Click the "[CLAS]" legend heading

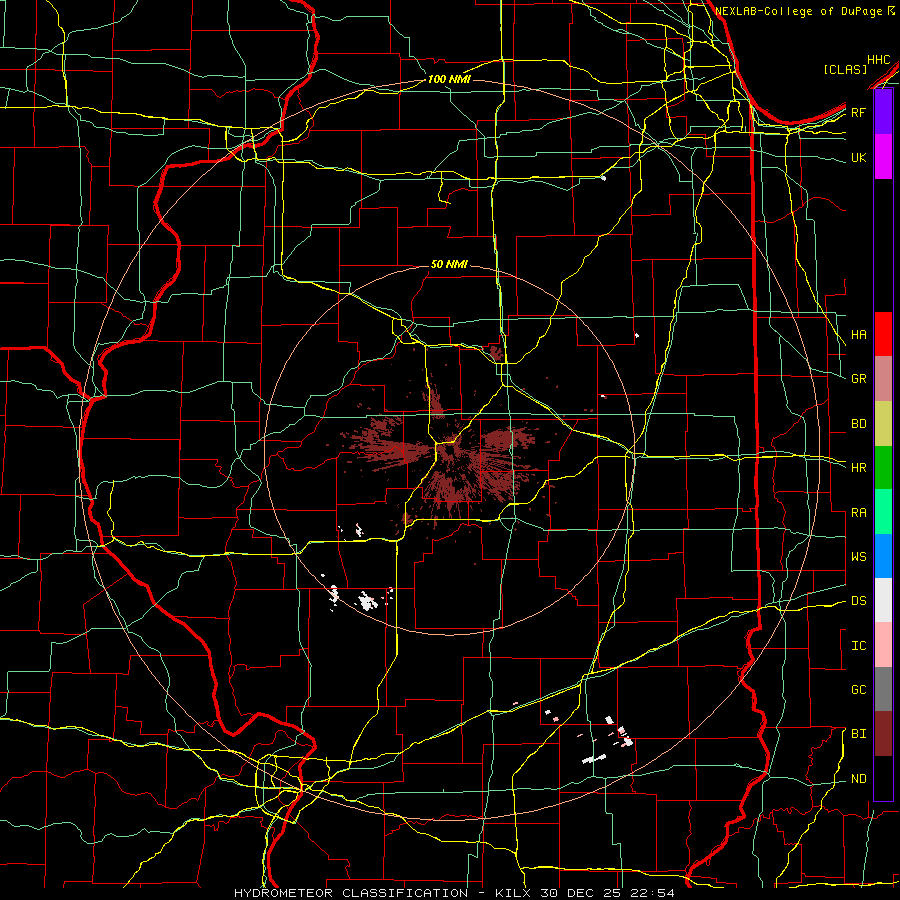(845, 69)
